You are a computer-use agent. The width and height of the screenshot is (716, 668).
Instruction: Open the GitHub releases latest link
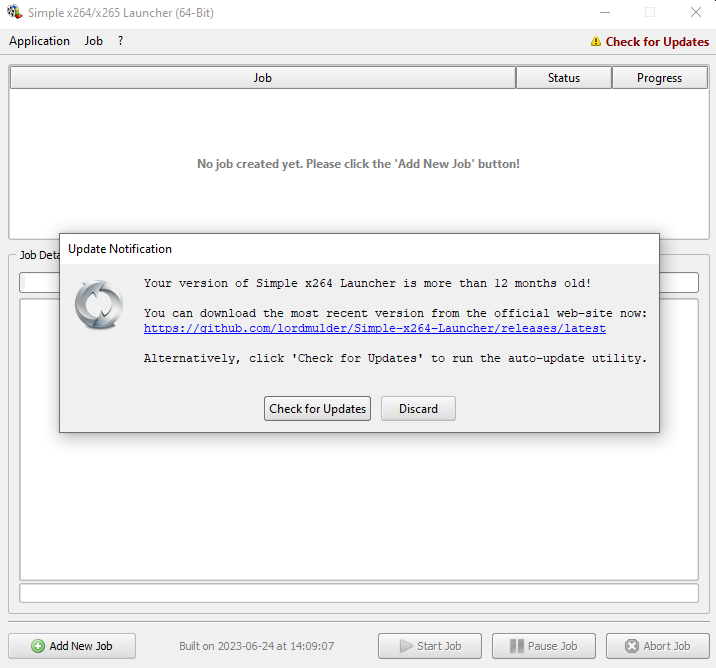point(374,328)
